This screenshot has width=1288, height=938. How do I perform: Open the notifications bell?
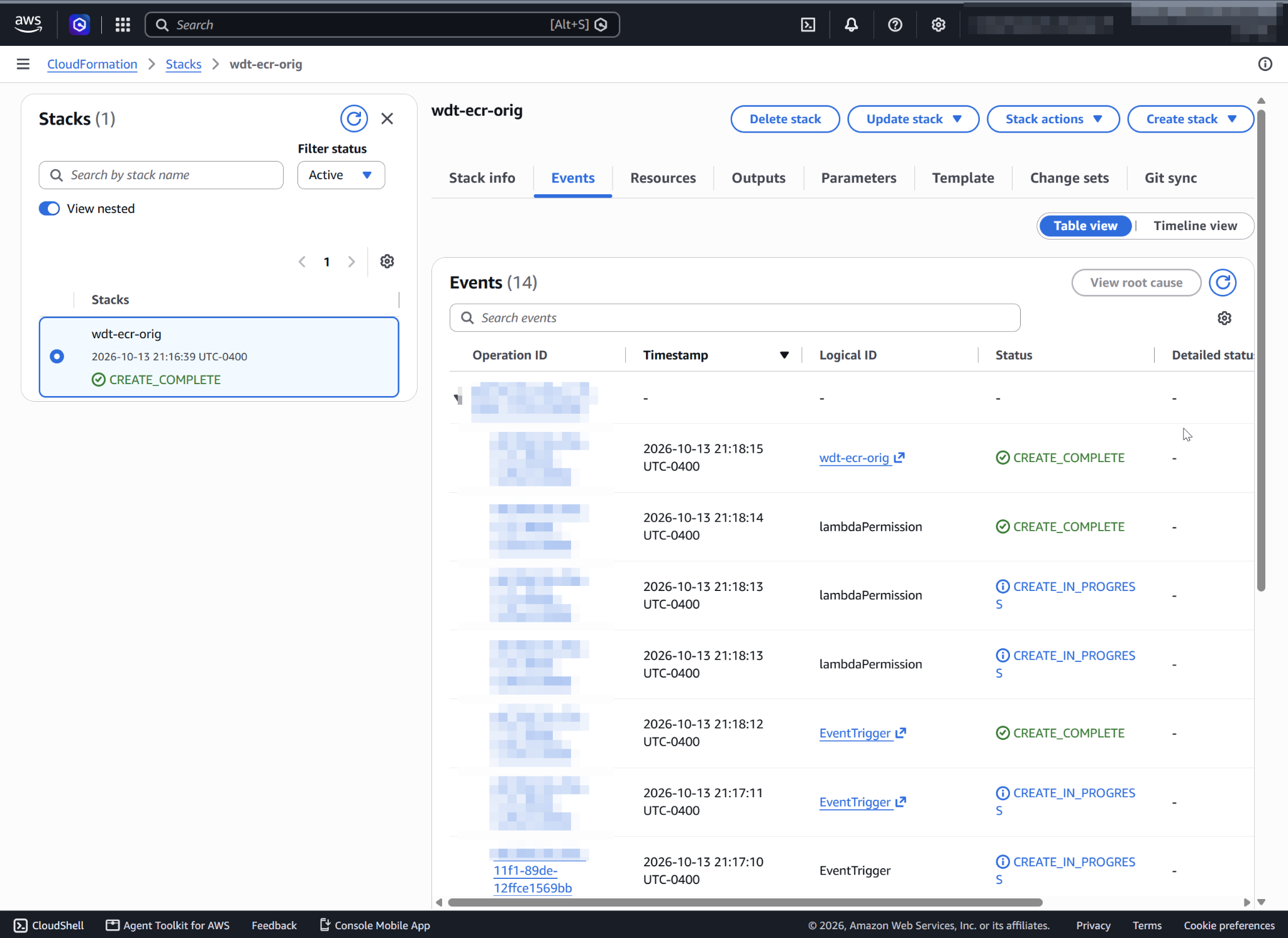pyautogui.click(x=852, y=25)
